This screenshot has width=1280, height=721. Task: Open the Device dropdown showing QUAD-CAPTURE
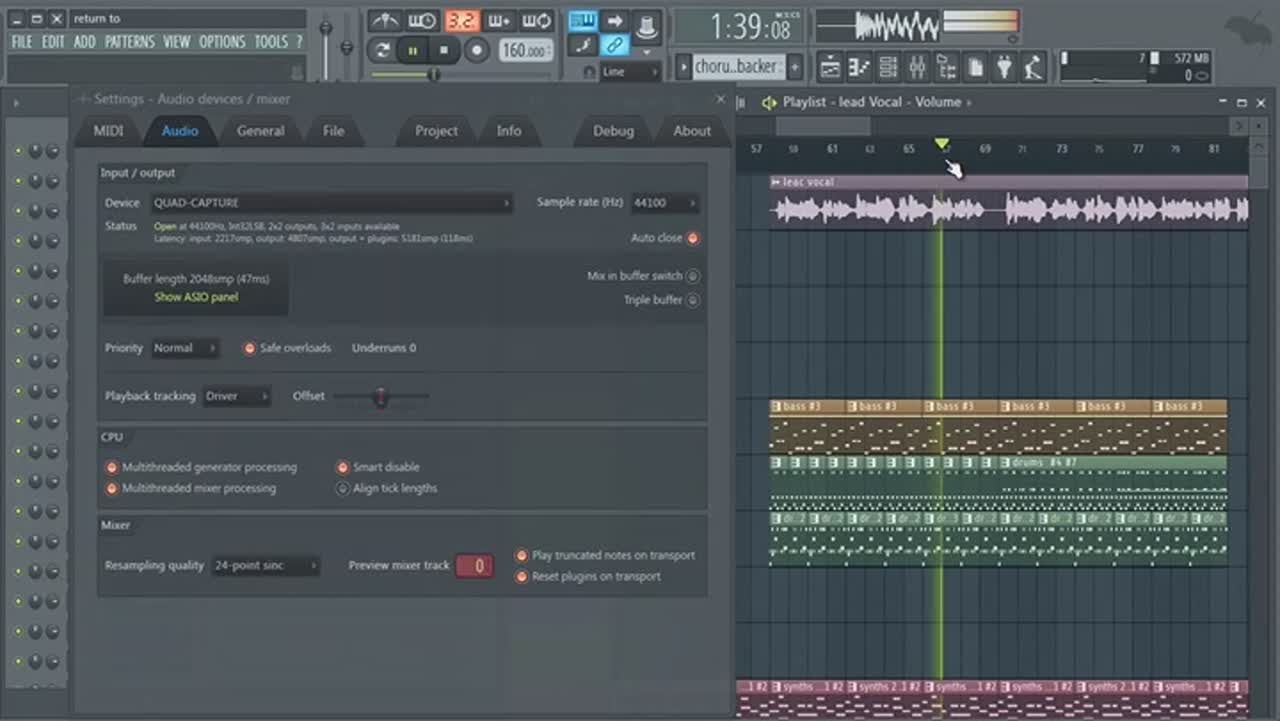pyautogui.click(x=331, y=203)
